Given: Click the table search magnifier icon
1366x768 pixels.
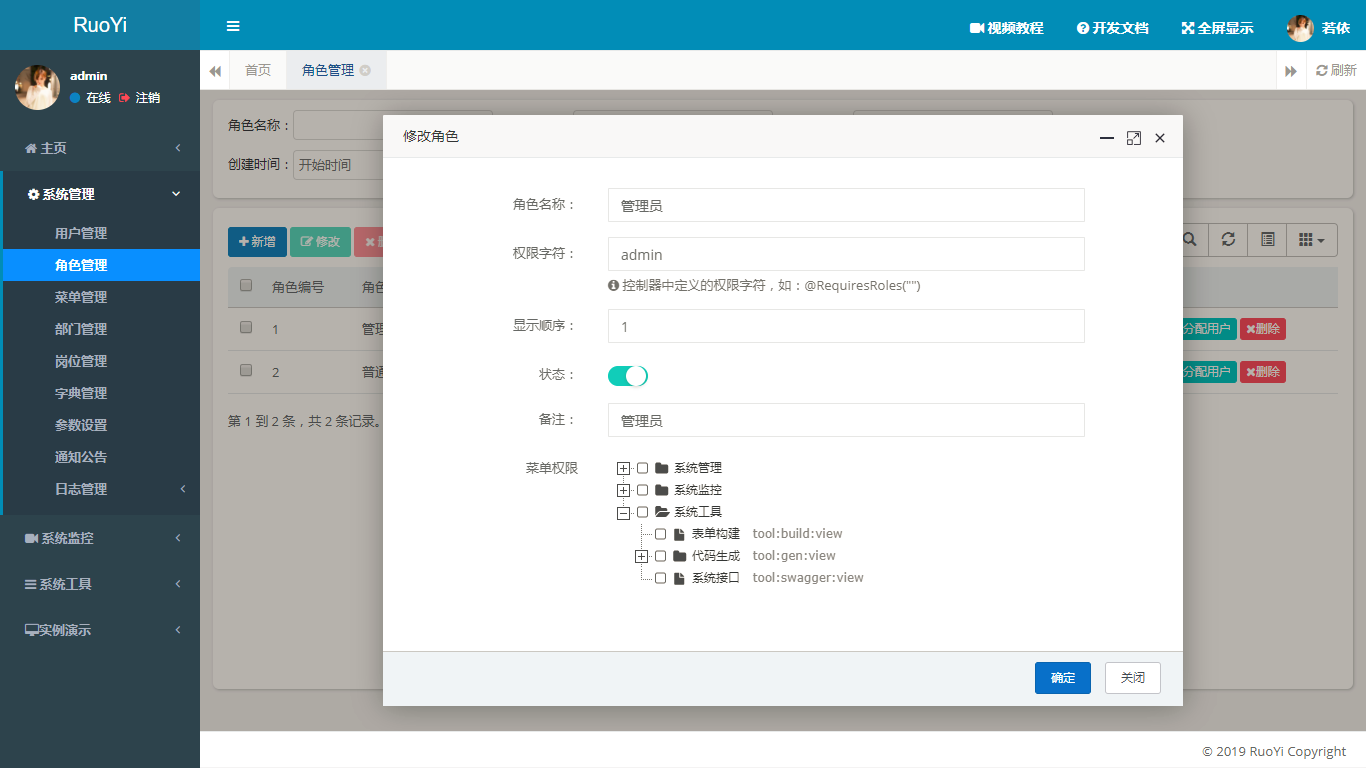Looking at the screenshot, I should pyautogui.click(x=1190, y=240).
